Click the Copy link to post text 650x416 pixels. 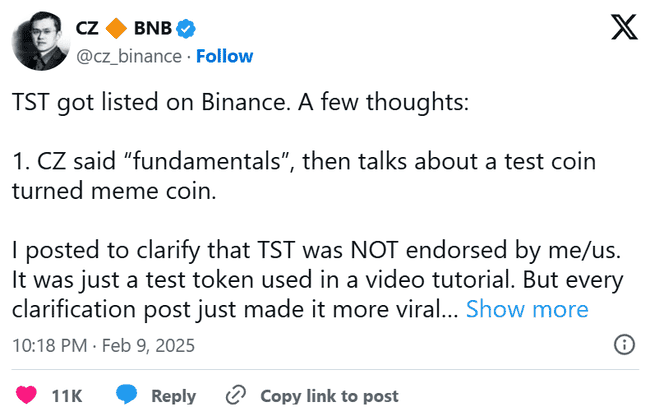click(329, 396)
